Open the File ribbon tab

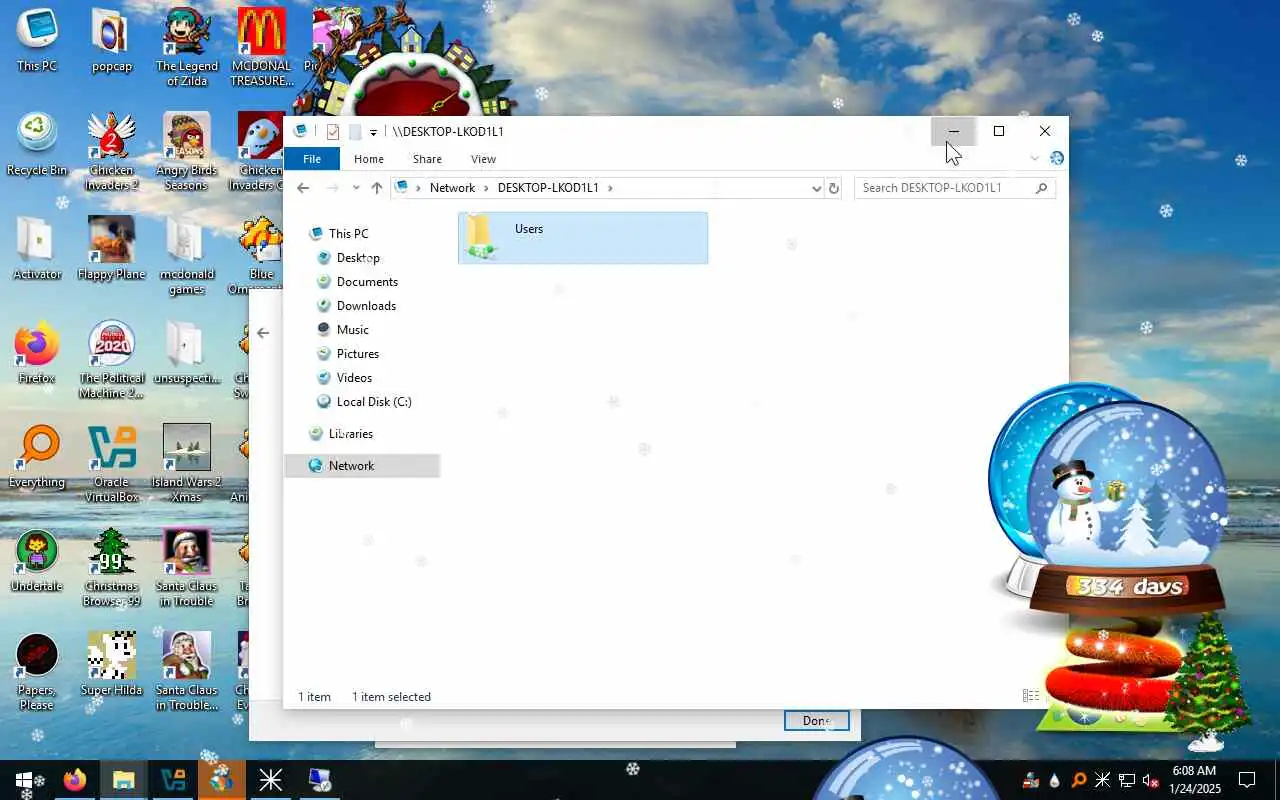312,159
